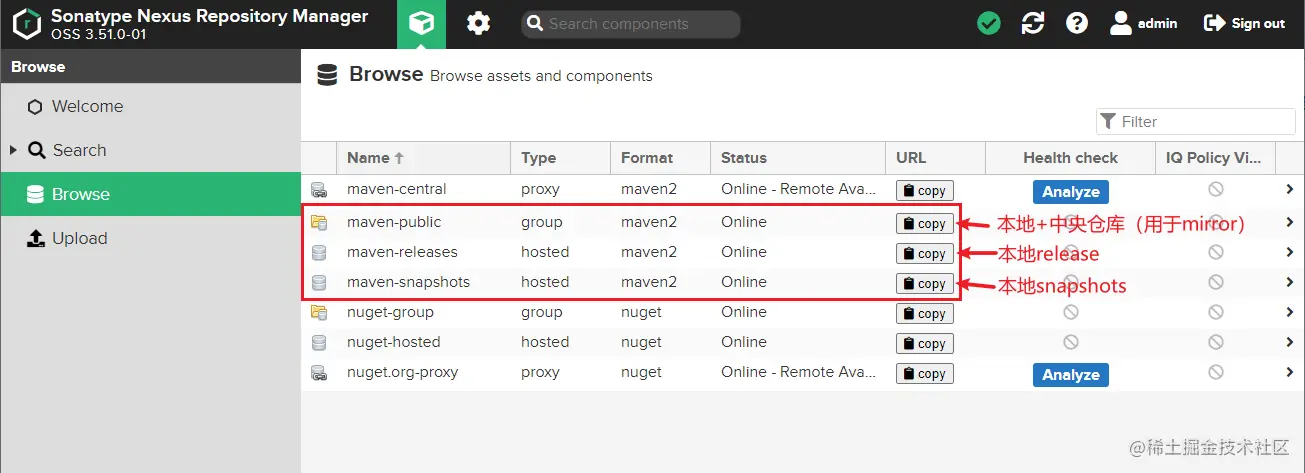
Task: Open the help question mark icon
Action: point(1077,24)
